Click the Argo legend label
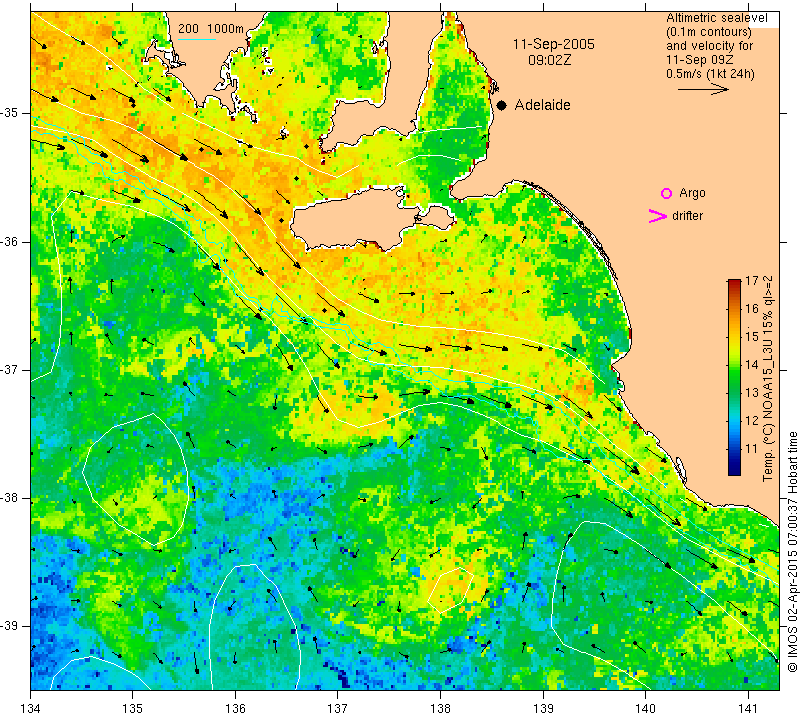 pos(692,193)
